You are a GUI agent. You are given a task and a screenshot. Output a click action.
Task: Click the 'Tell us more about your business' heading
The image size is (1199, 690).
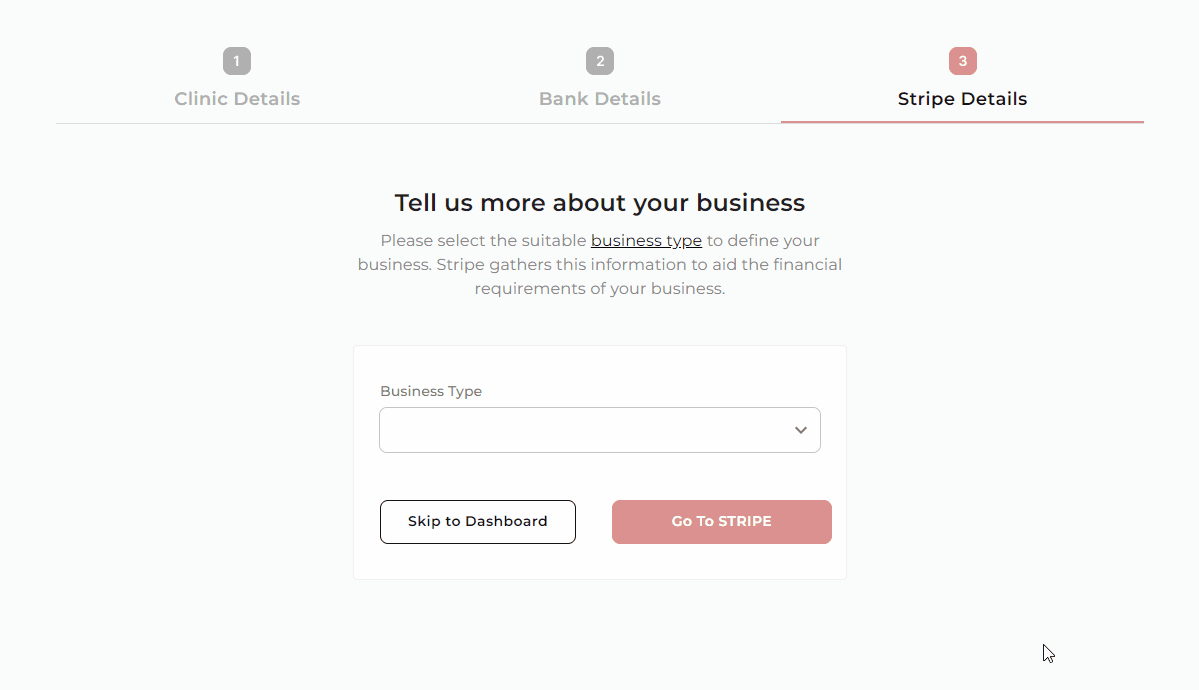pos(600,203)
